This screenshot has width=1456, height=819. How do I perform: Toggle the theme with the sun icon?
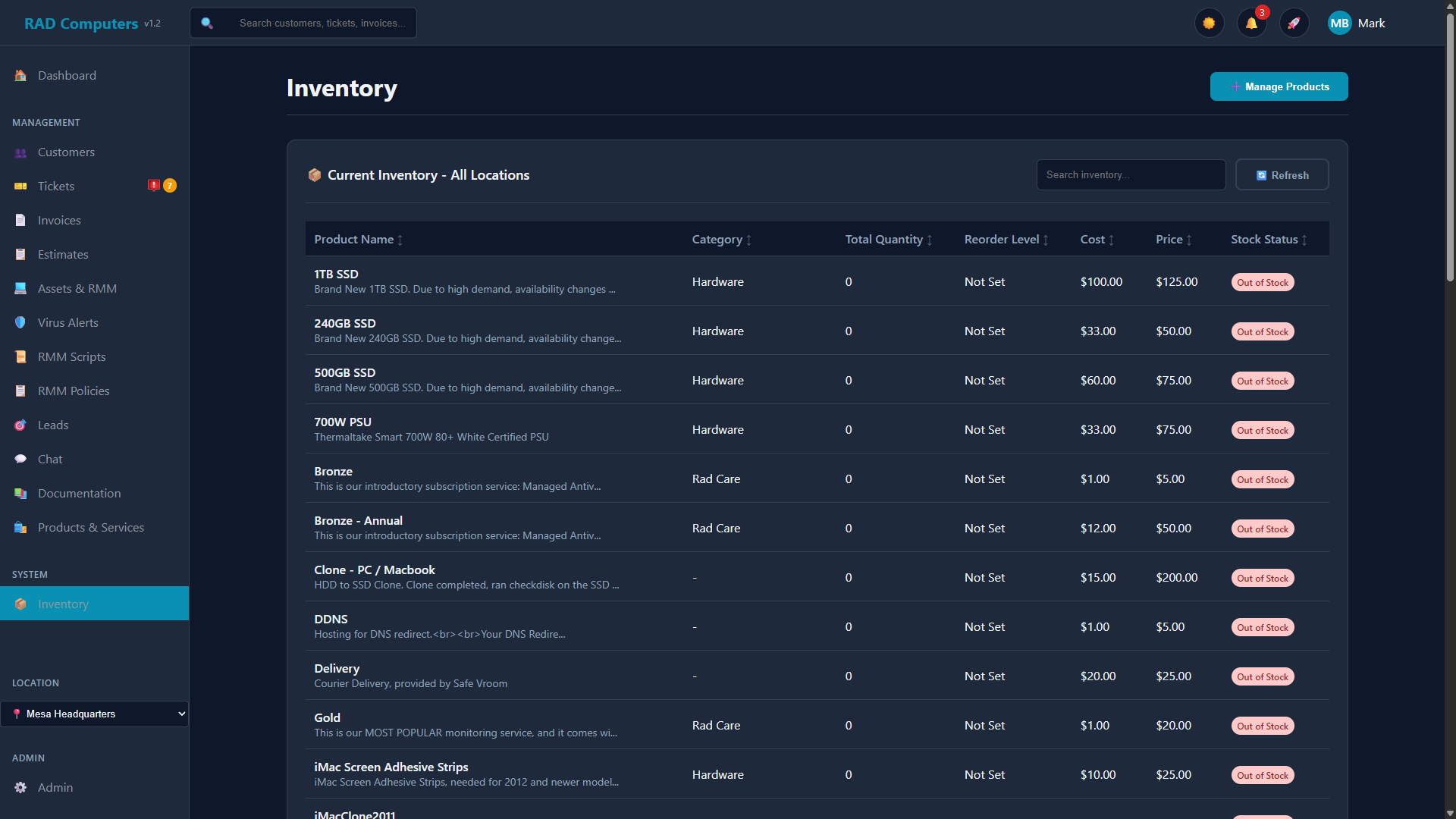(1209, 23)
